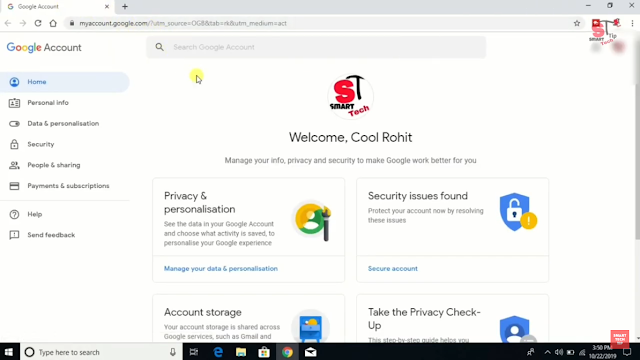The width and height of the screenshot is (640, 360).
Task: Click the Help question mark icon
Action: click(14, 214)
